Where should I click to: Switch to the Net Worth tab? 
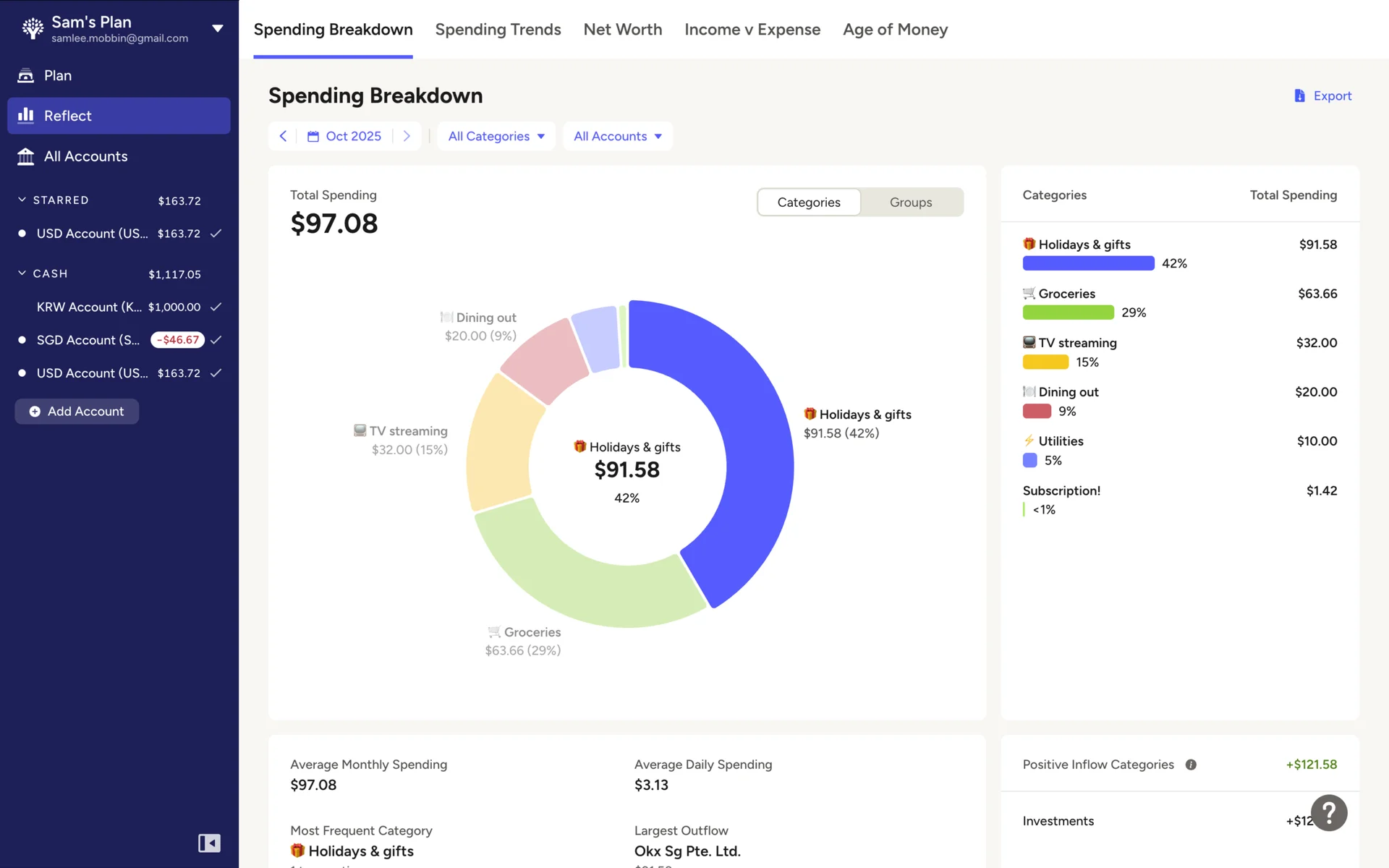pos(622,30)
